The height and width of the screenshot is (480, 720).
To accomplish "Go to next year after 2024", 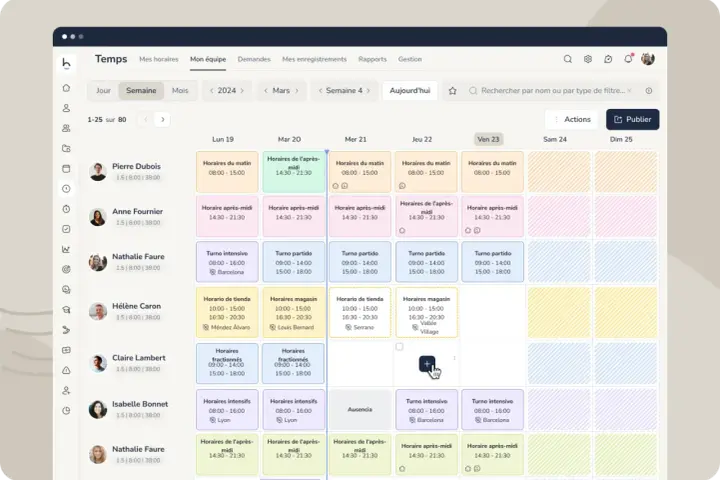I will [242, 90].
